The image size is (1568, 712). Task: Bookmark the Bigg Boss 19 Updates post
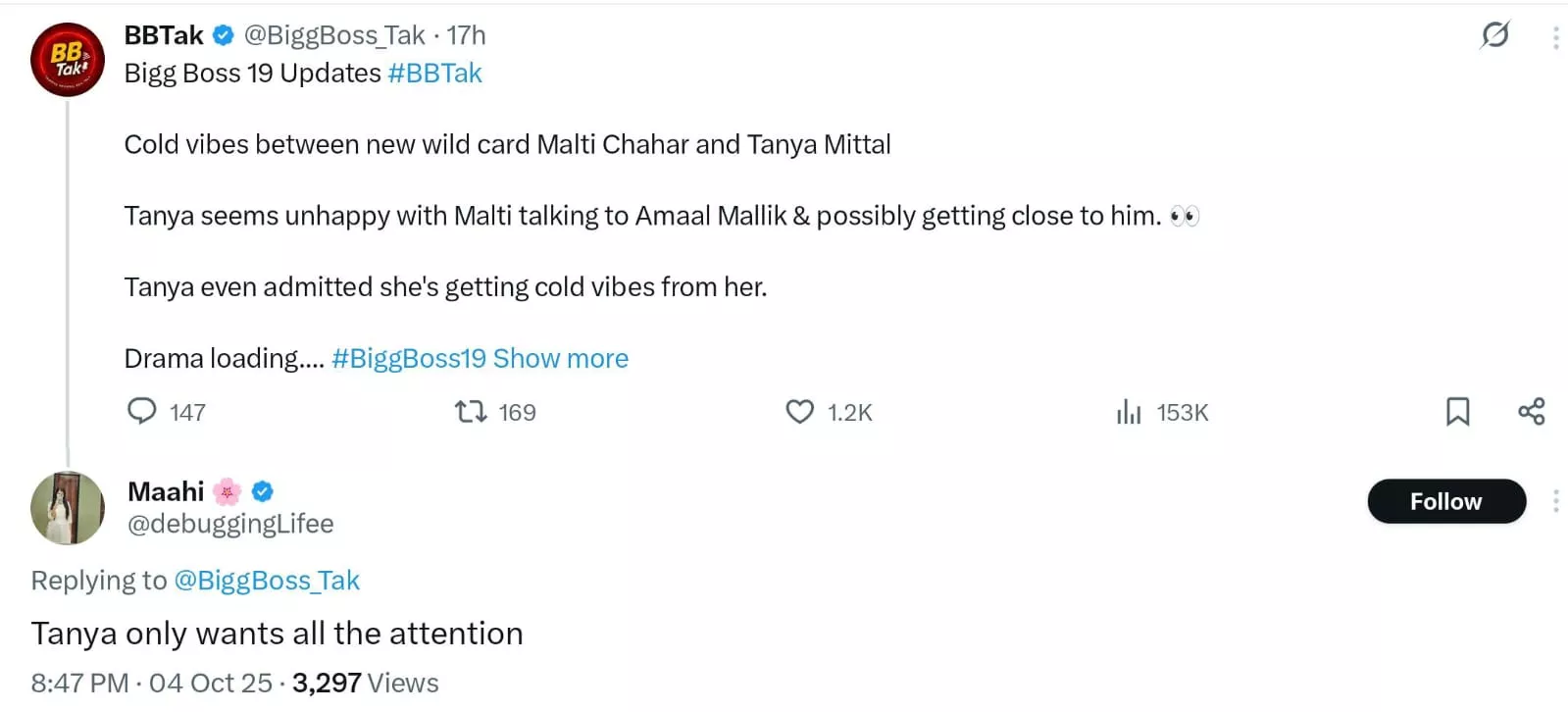coord(1457,412)
